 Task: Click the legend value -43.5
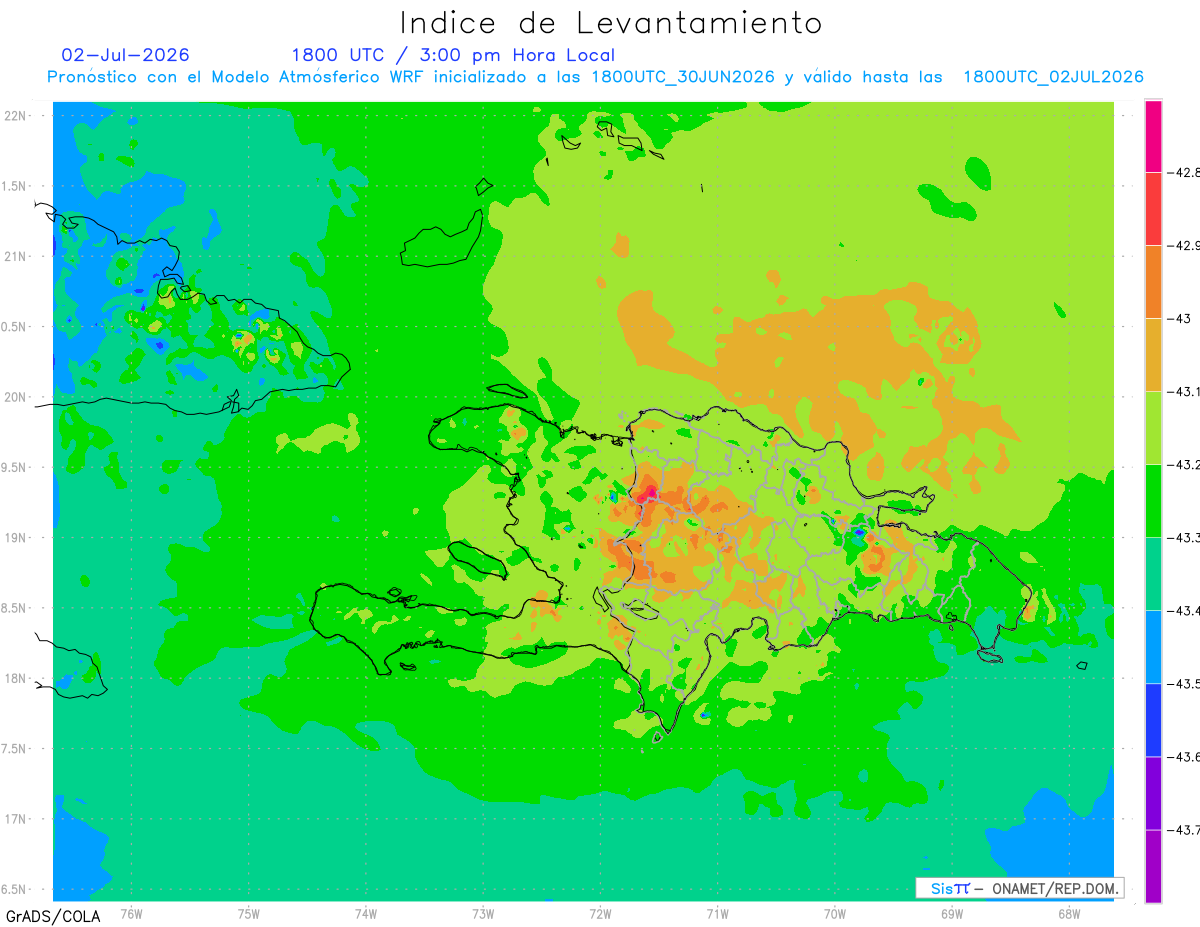point(1185,683)
